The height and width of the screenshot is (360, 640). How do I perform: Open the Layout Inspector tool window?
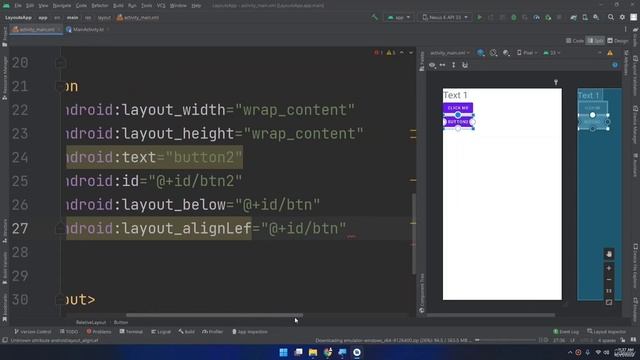pyautogui.click(x=607, y=332)
